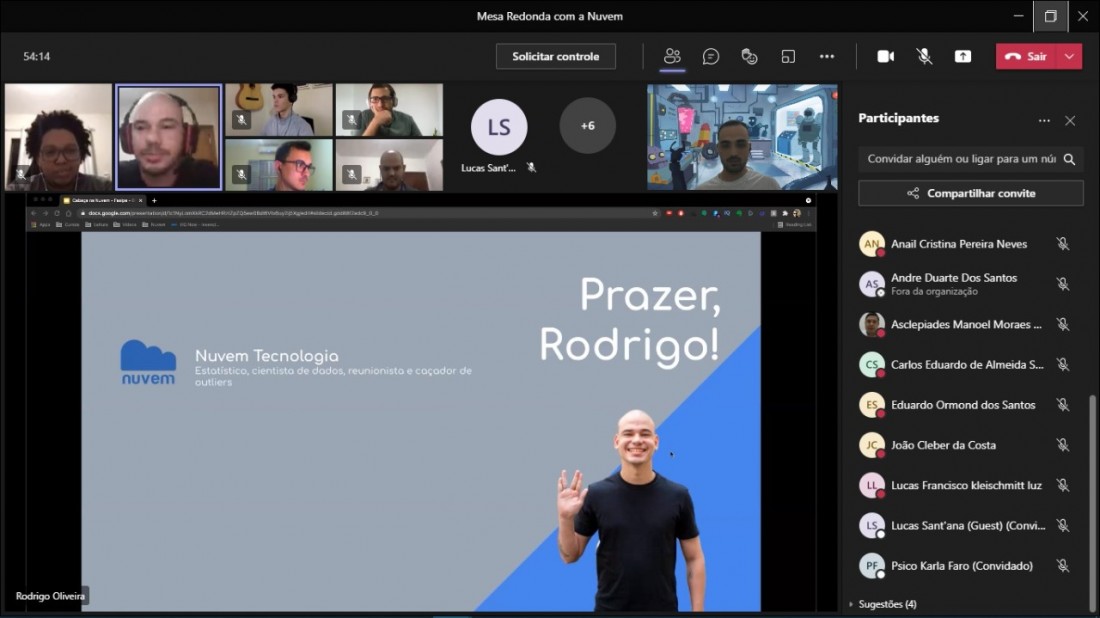Close the Participantes panel
The image size is (1100, 618).
(x=1070, y=120)
